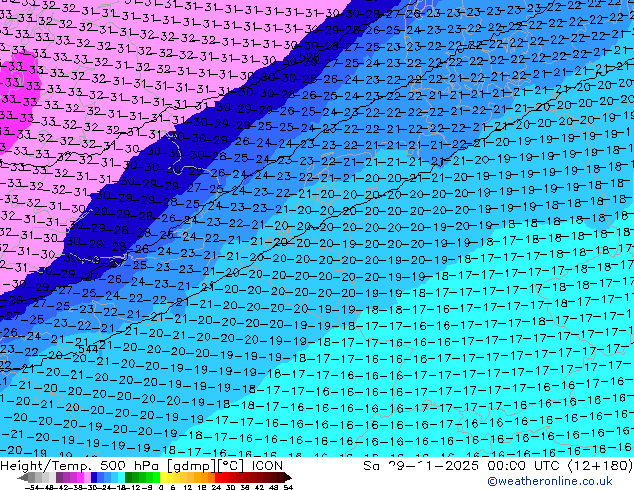Click the [gdmp] unit label in the title

191,466
